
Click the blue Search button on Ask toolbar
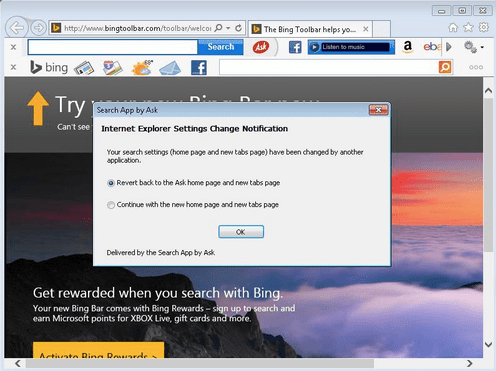(220, 47)
